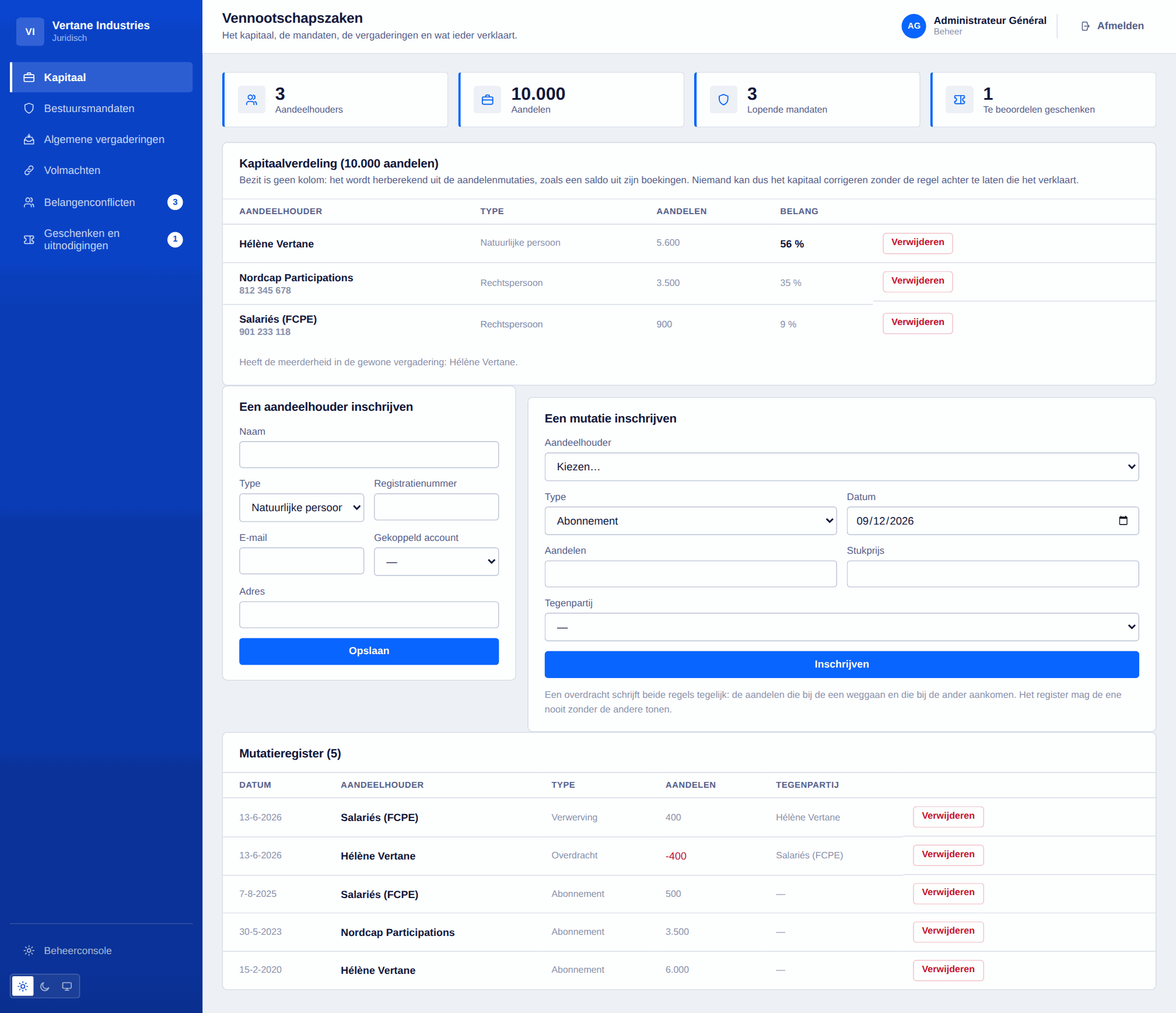
Task: Select system theme monitor icon
Action: click(67, 986)
